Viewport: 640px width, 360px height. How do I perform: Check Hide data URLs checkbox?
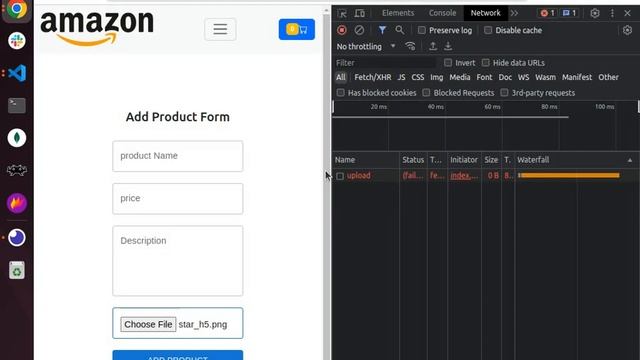485,63
